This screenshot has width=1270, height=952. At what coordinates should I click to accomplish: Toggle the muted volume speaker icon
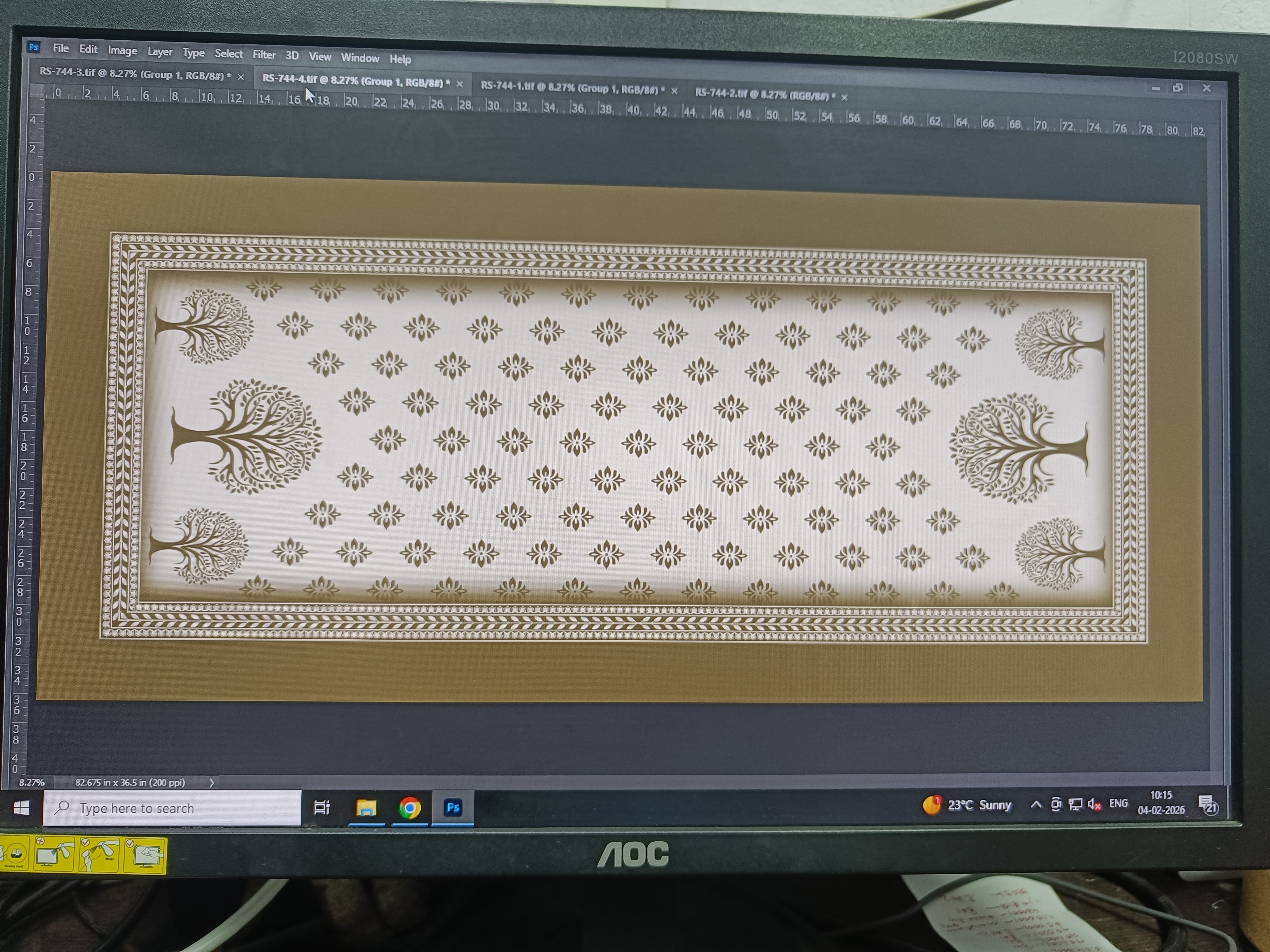pos(1094,804)
